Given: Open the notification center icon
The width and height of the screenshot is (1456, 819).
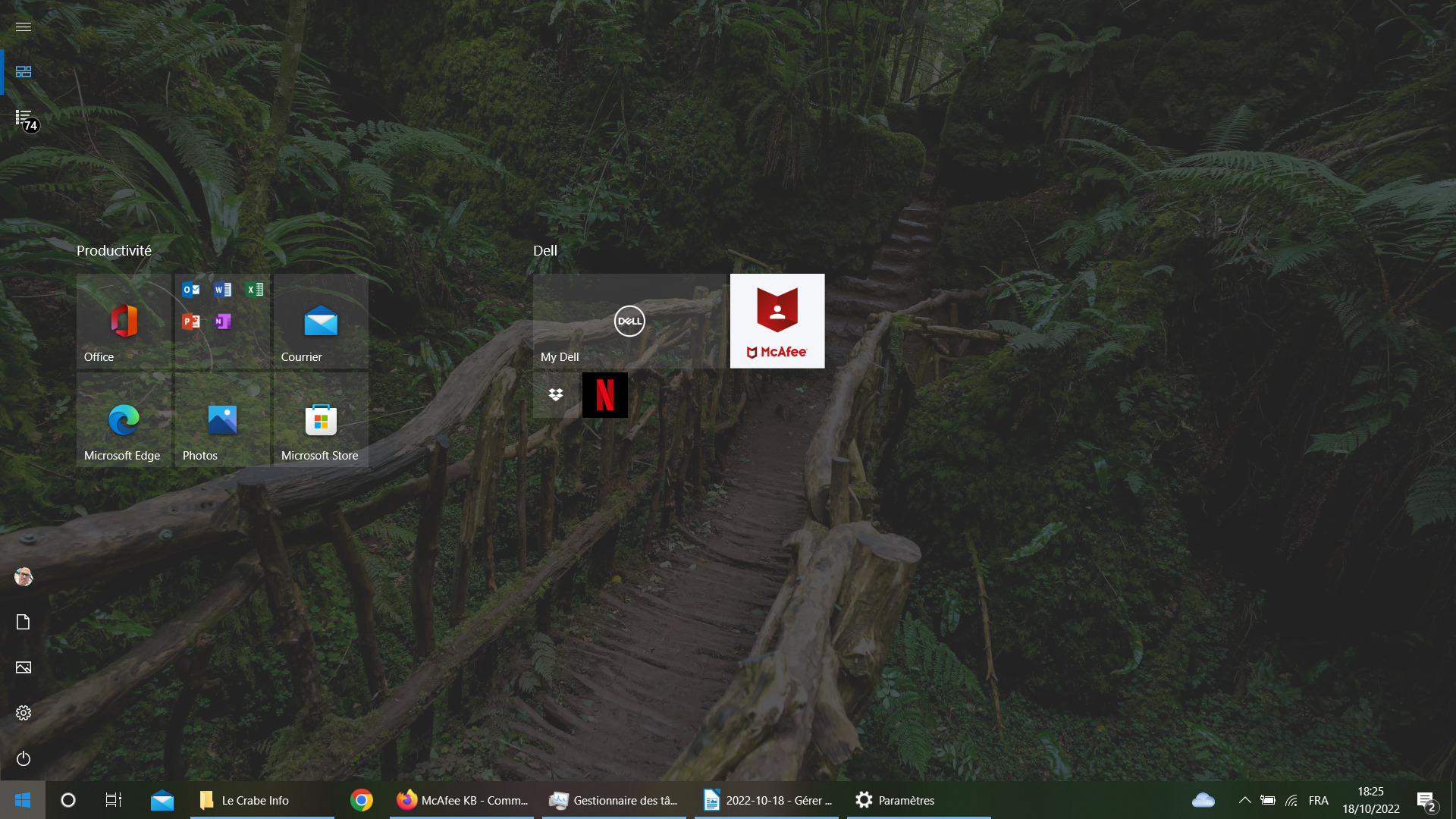Looking at the screenshot, I should click(1426, 800).
